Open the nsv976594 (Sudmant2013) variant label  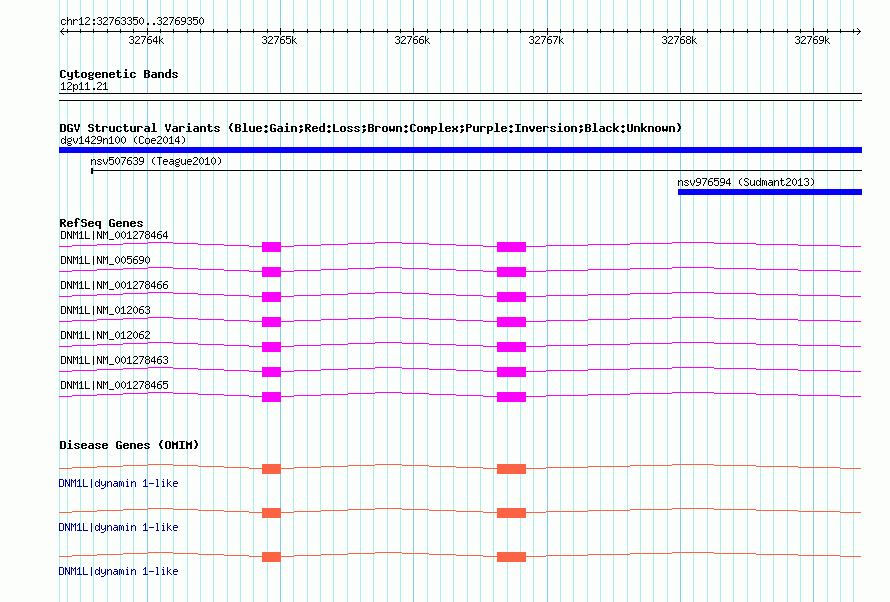tap(746, 183)
